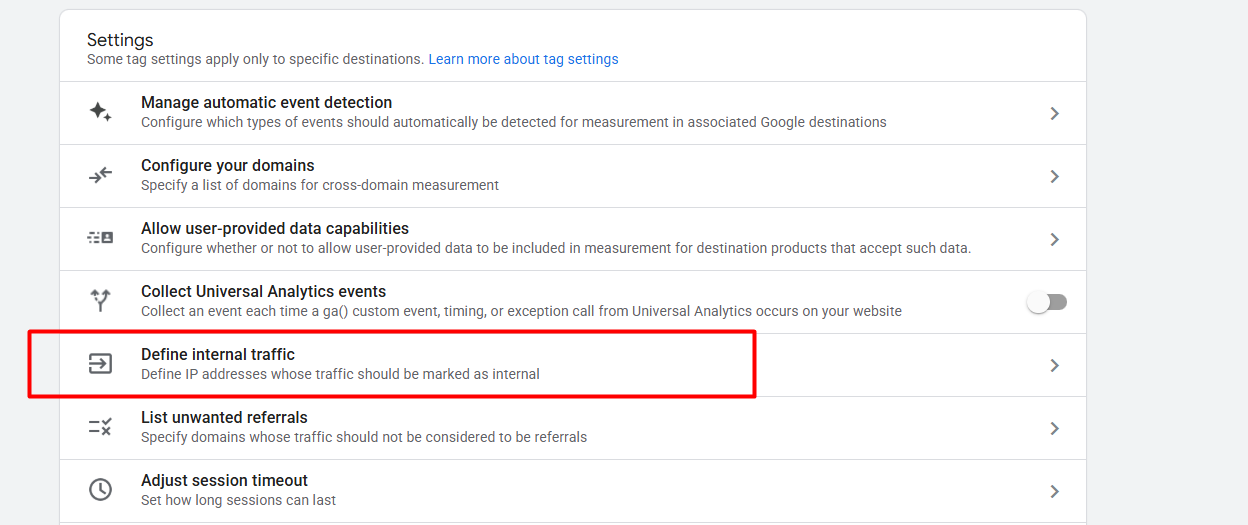Click the sparkle icon for automatic event detection
The image size is (1248, 525).
point(100,112)
